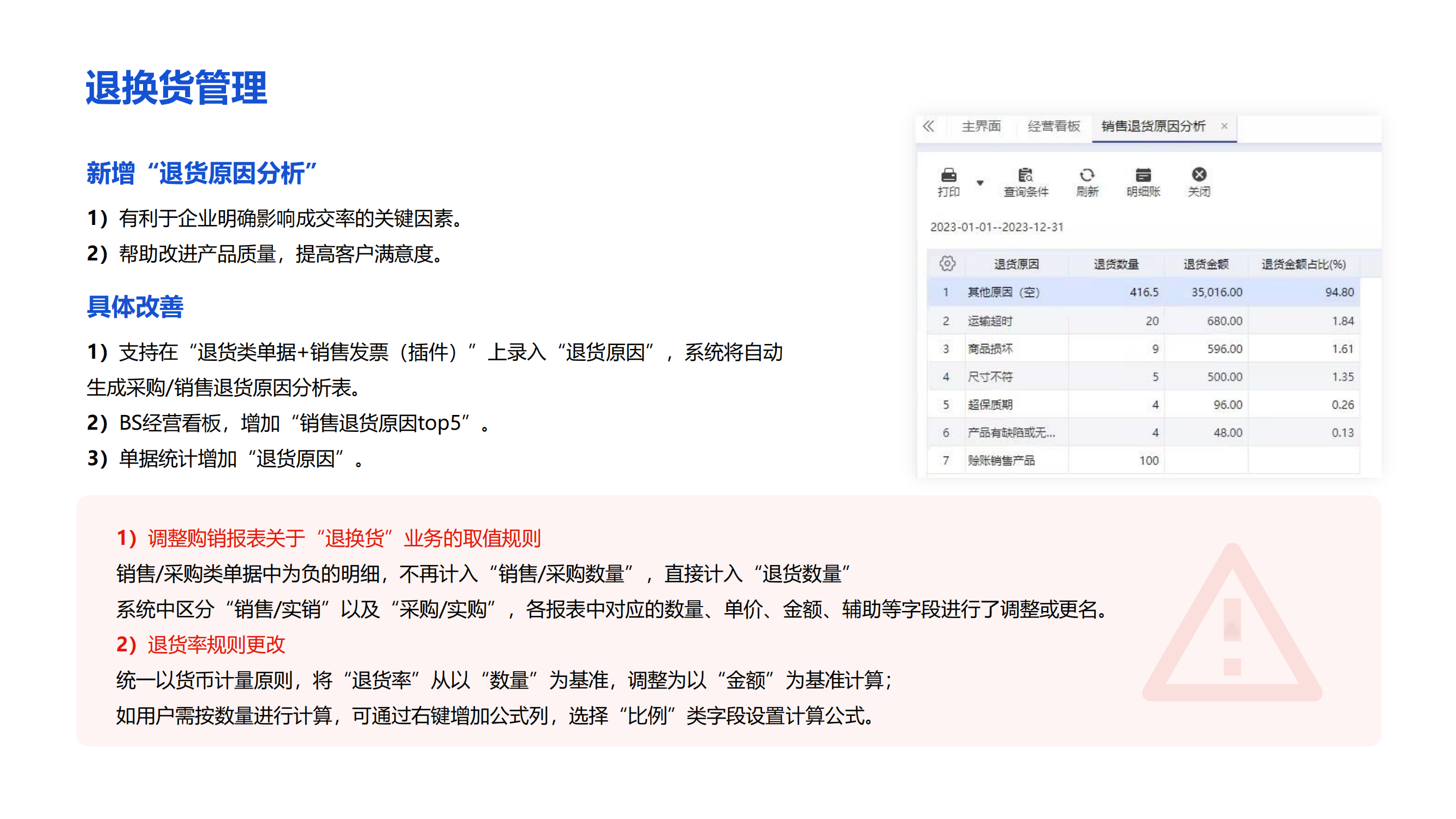Click the table settings gear icon
Viewport: 1456px width, 819px height.
[947, 263]
